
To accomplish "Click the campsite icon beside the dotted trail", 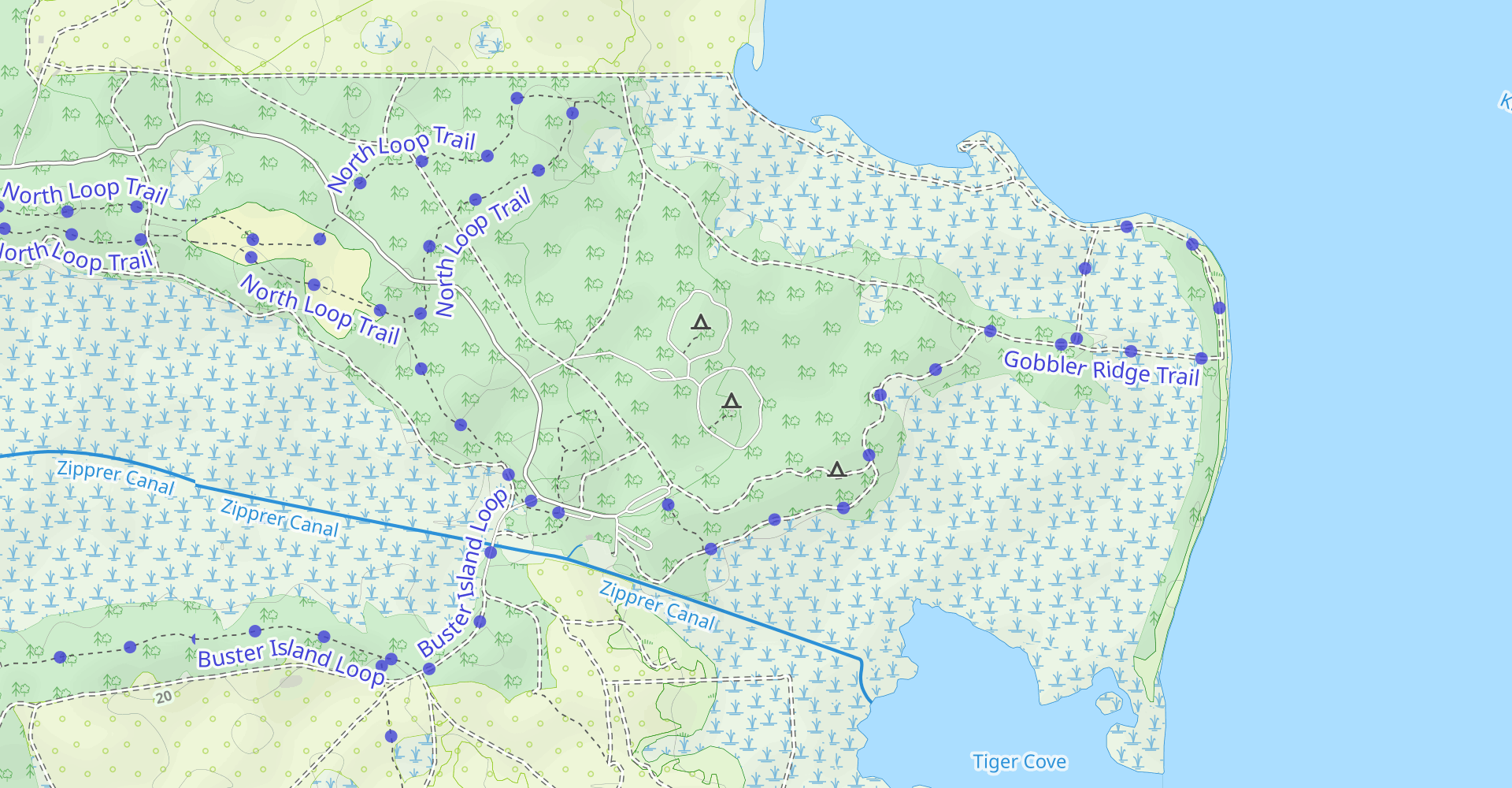I will coord(837,470).
